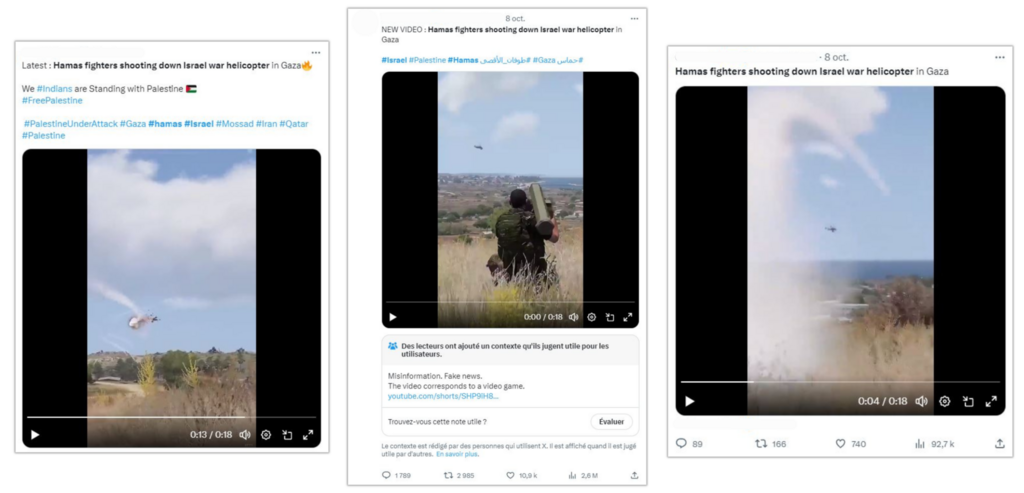Viewport: 1024px width, 493px height.
Task: Like the middle tweet with 10,9 k likes
Action: tap(510, 476)
